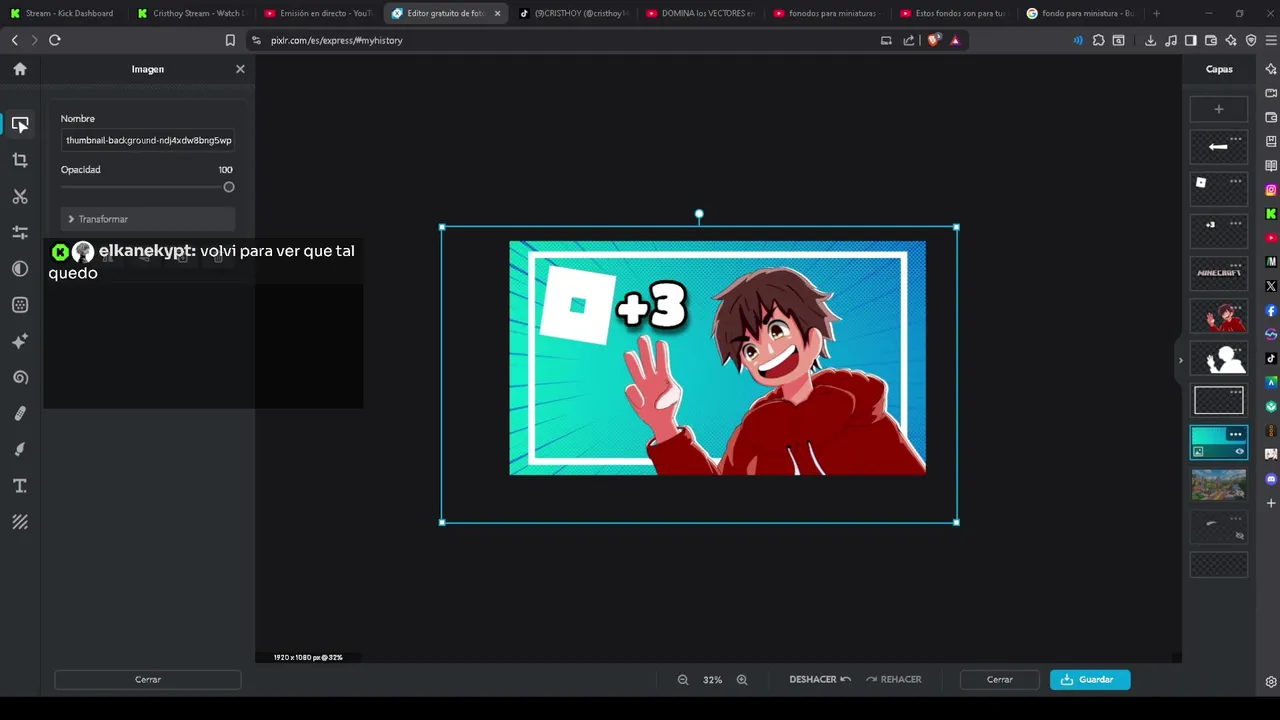1280x720 pixels.
Task: Toggle visibility eye of the selected background layer
Action: click(x=1239, y=452)
